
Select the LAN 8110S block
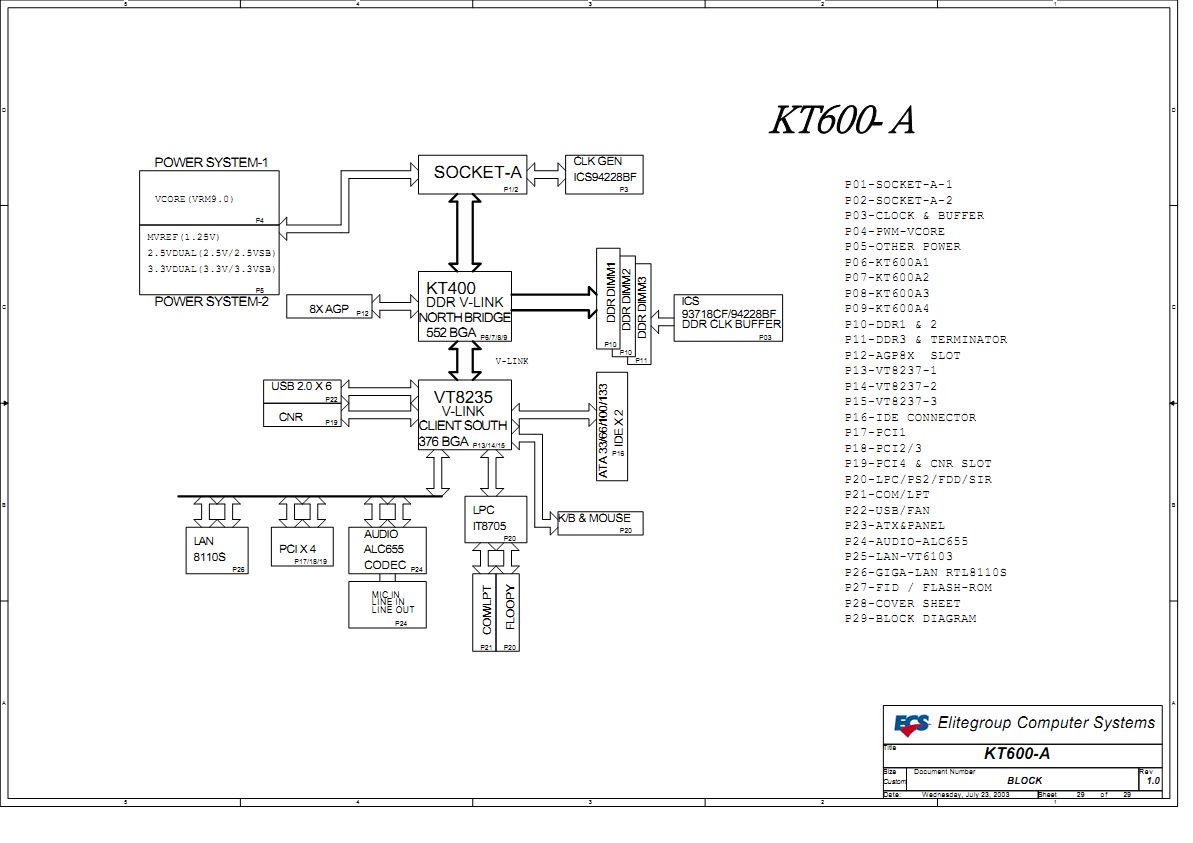[x=217, y=550]
